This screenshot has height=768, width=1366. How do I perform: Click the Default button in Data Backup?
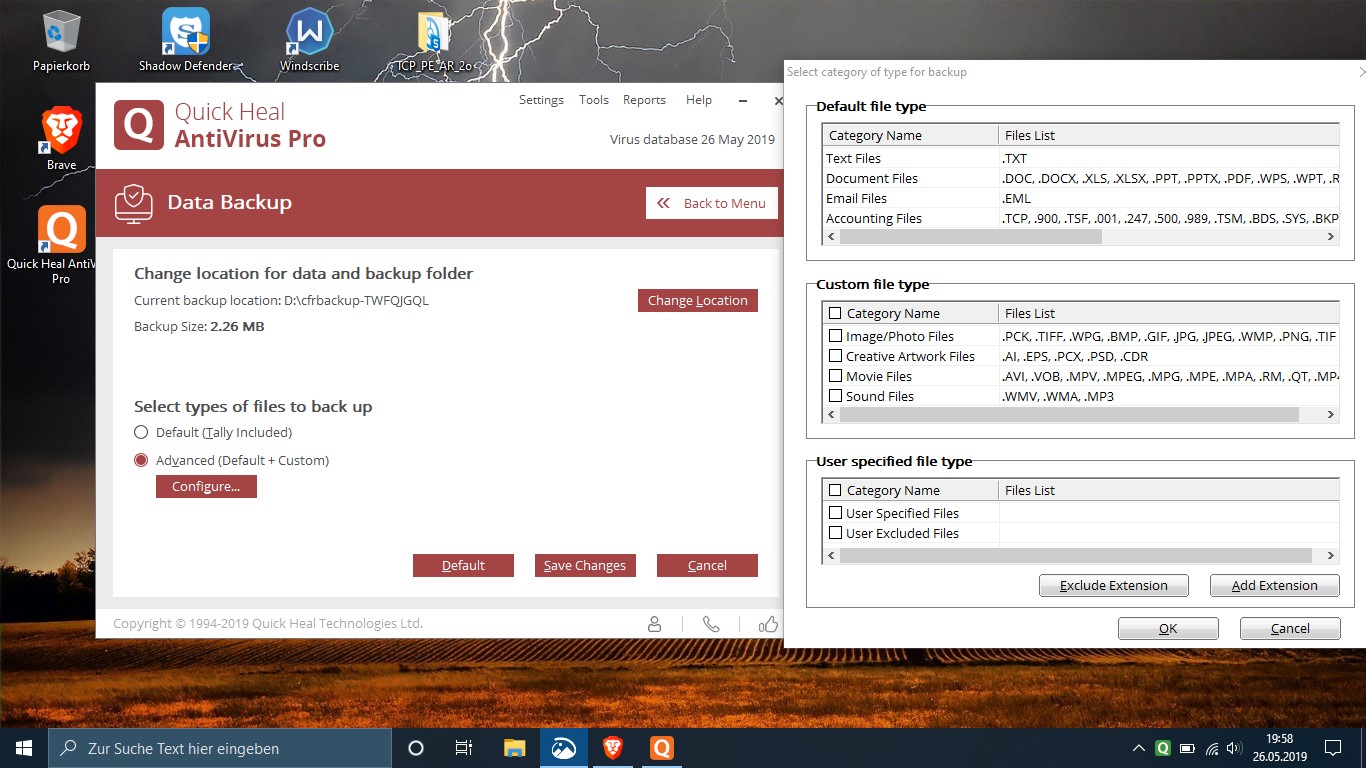pyautogui.click(x=463, y=565)
